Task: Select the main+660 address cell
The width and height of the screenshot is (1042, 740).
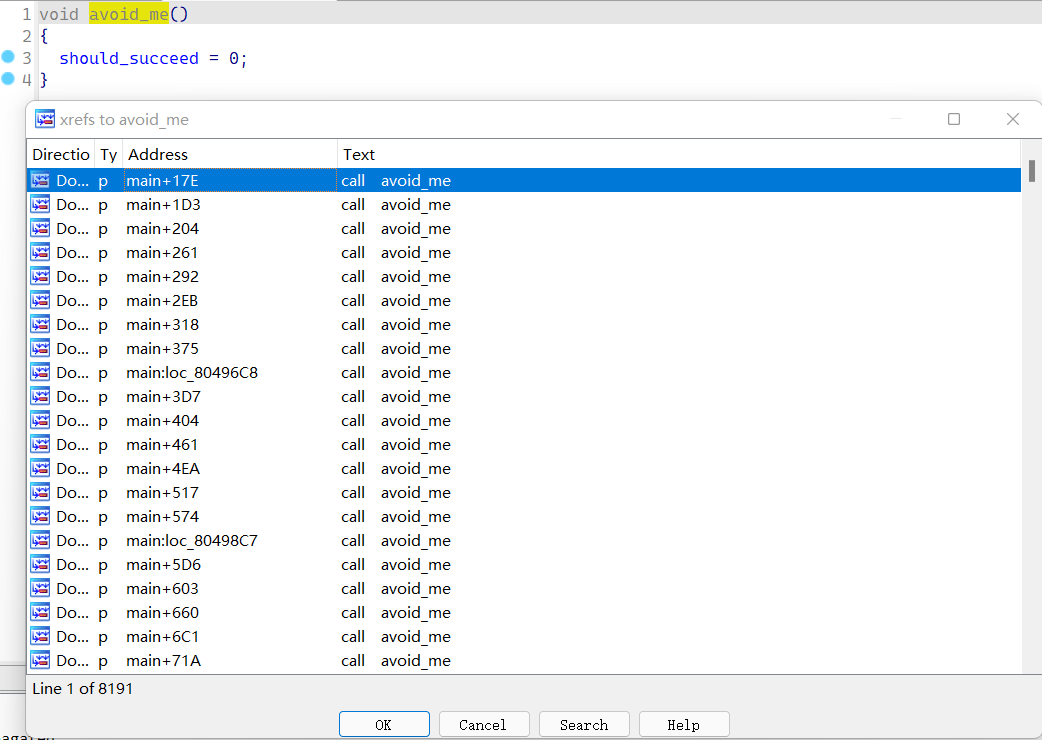Action: (230, 612)
